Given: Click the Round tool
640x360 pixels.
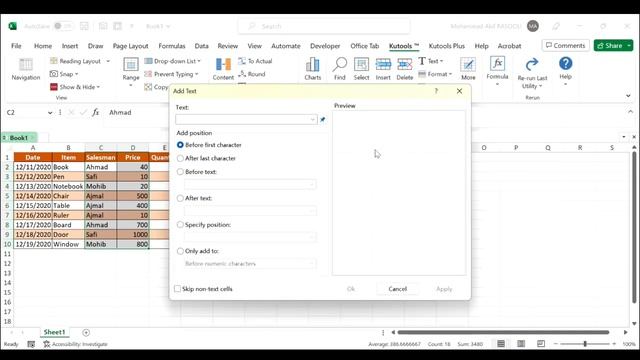Looking at the screenshot, I should pyautogui.click(x=252, y=74).
